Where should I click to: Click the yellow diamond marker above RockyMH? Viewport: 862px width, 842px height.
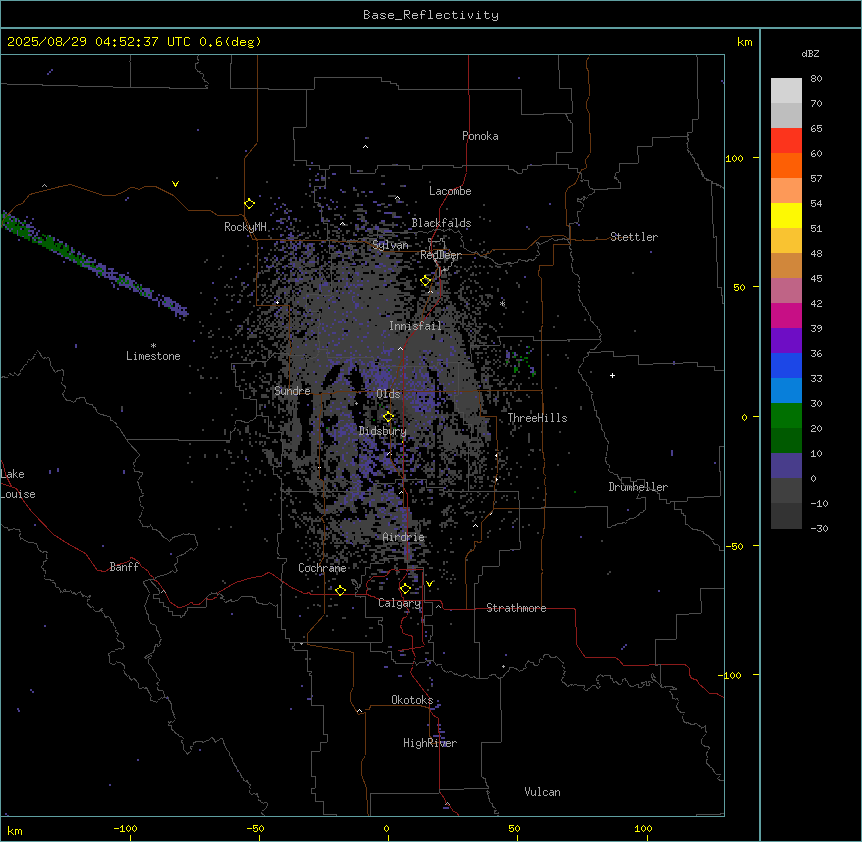249,204
